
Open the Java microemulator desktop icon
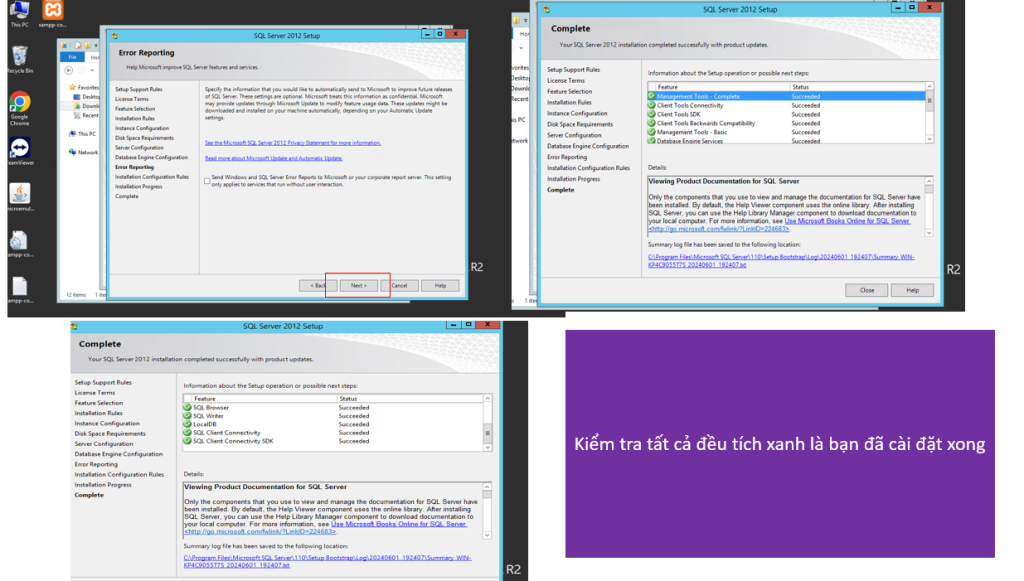(x=20, y=195)
